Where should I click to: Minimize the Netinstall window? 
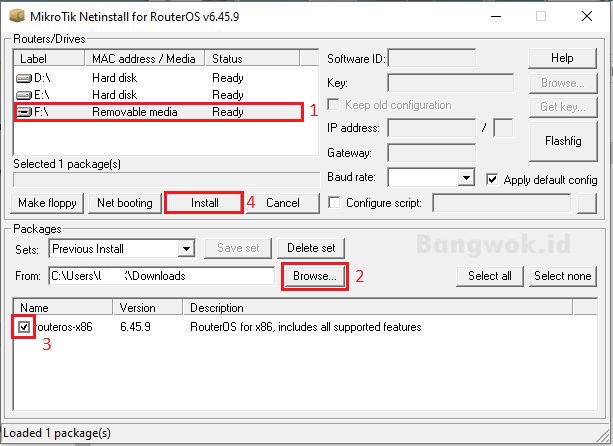coord(496,16)
